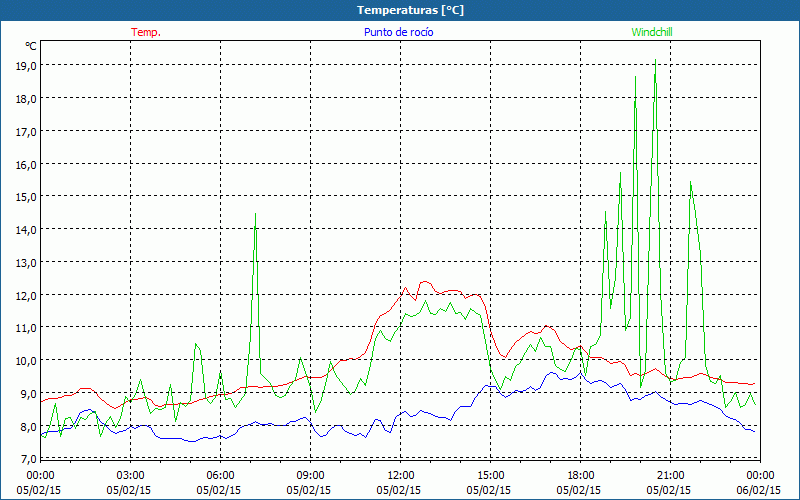Image resolution: width=800 pixels, height=500 pixels.
Task: Click the 18:00 time axis label
Action: 581,476
